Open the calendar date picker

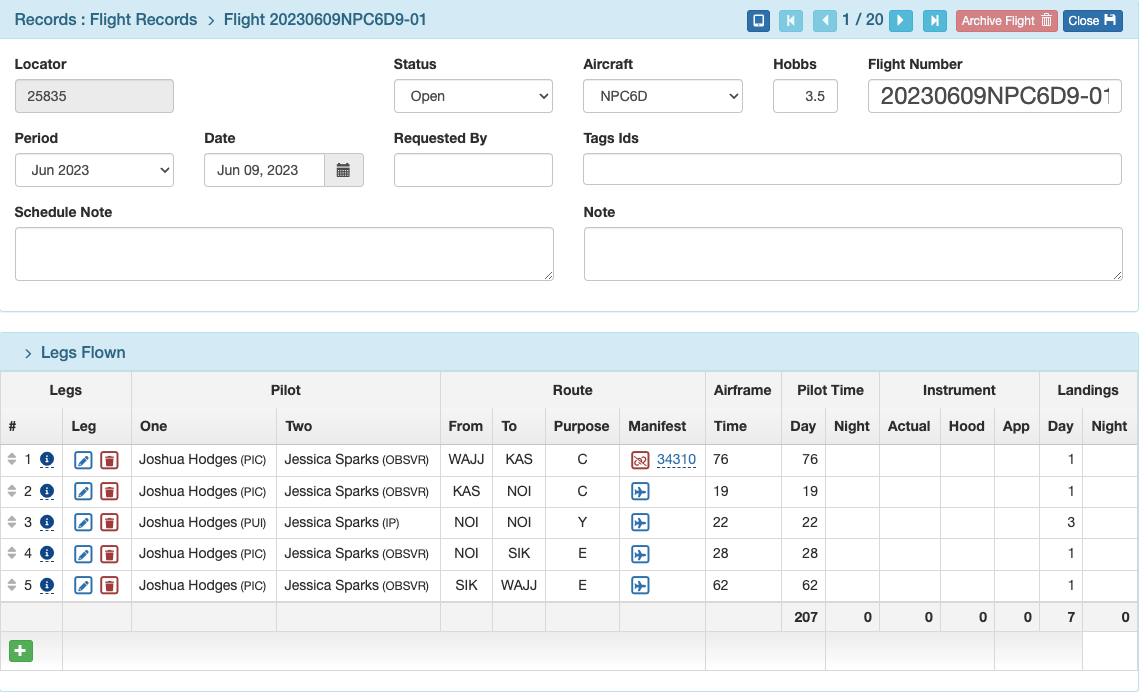click(x=343, y=170)
